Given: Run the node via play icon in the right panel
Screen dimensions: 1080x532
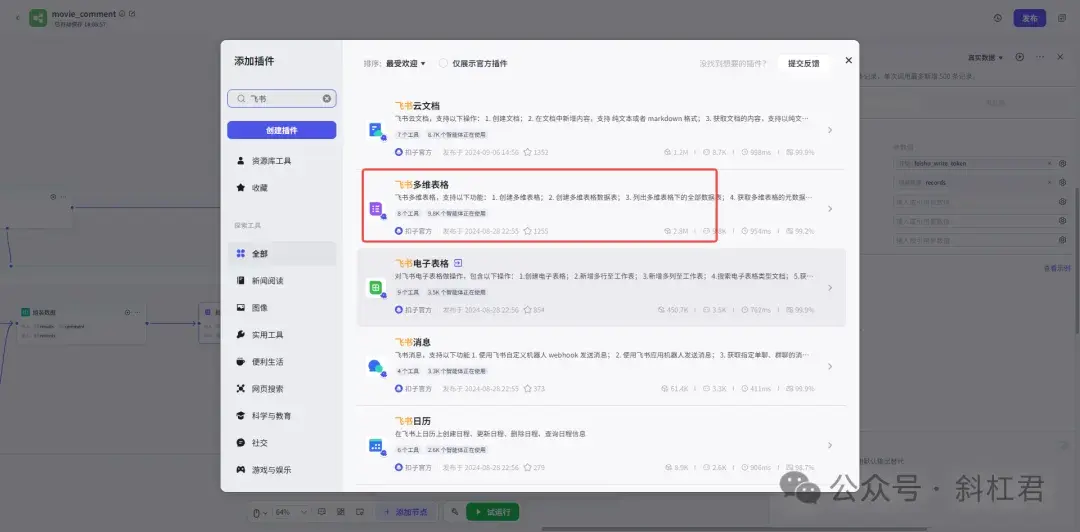Looking at the screenshot, I should click(x=1020, y=57).
